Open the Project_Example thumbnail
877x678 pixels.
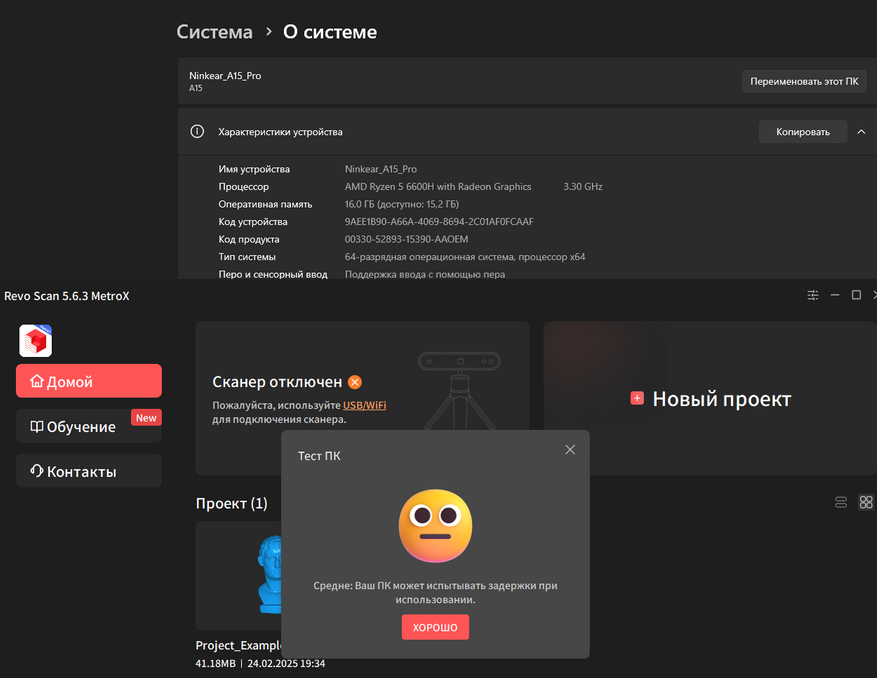(239, 576)
